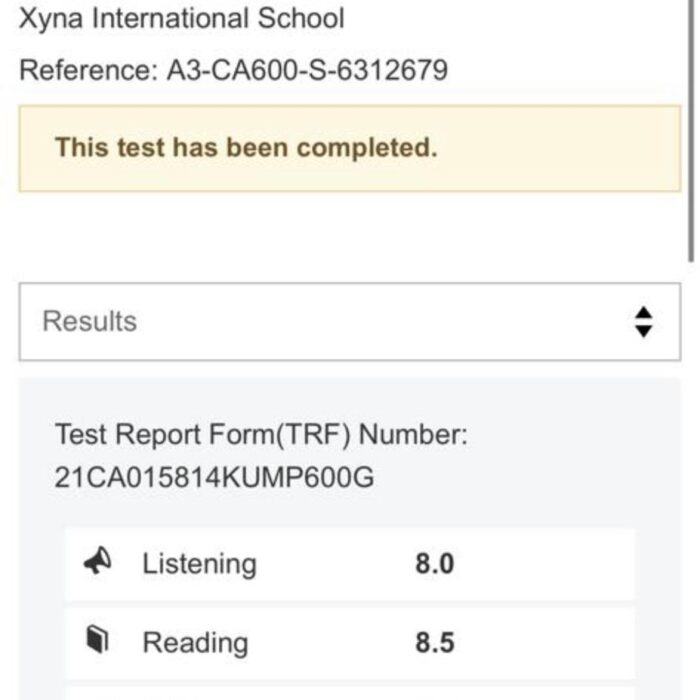This screenshot has width=700, height=700.
Task: Select the Listening score row
Action: pos(350,564)
